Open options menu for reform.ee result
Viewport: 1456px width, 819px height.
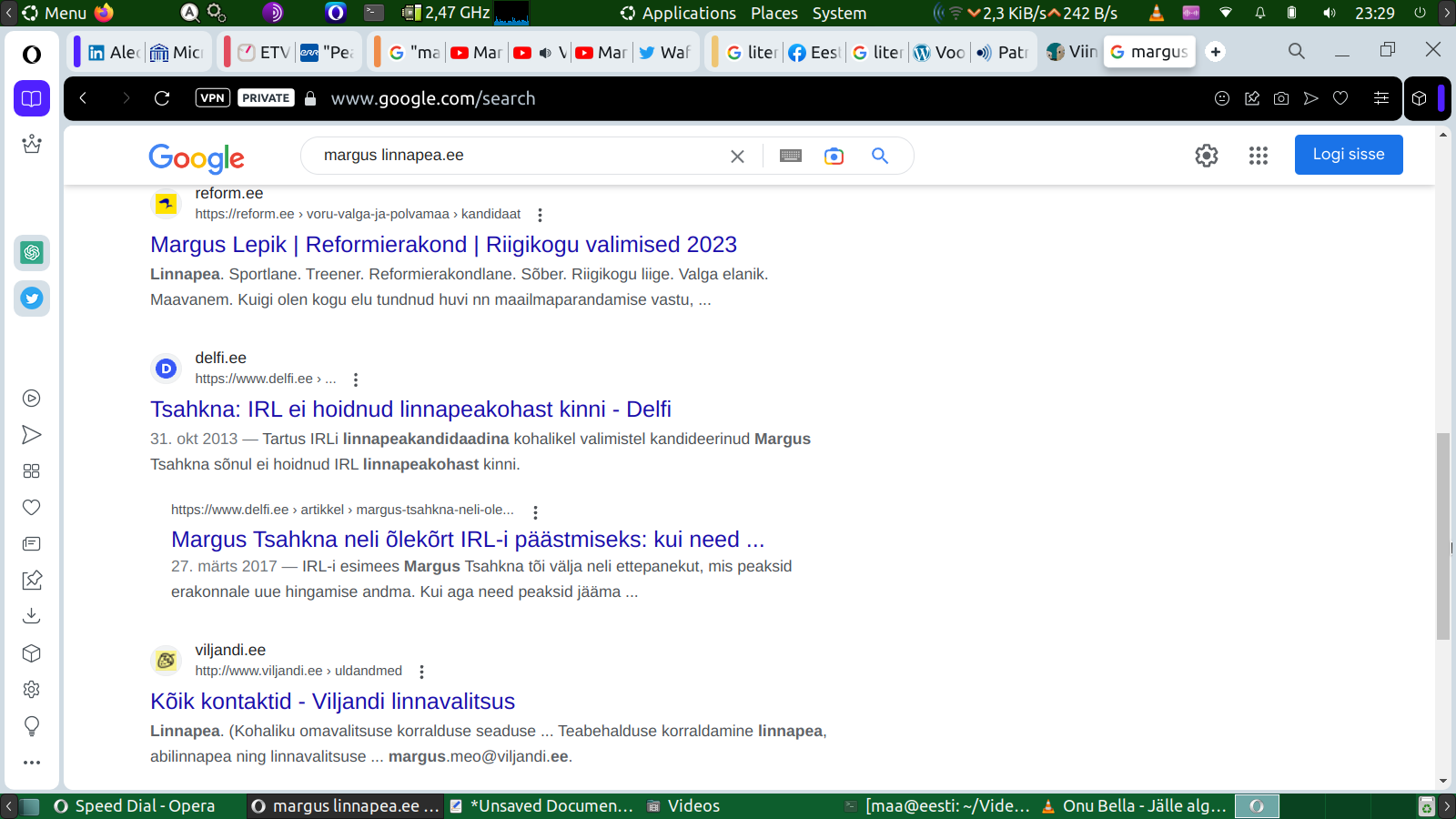point(540,215)
